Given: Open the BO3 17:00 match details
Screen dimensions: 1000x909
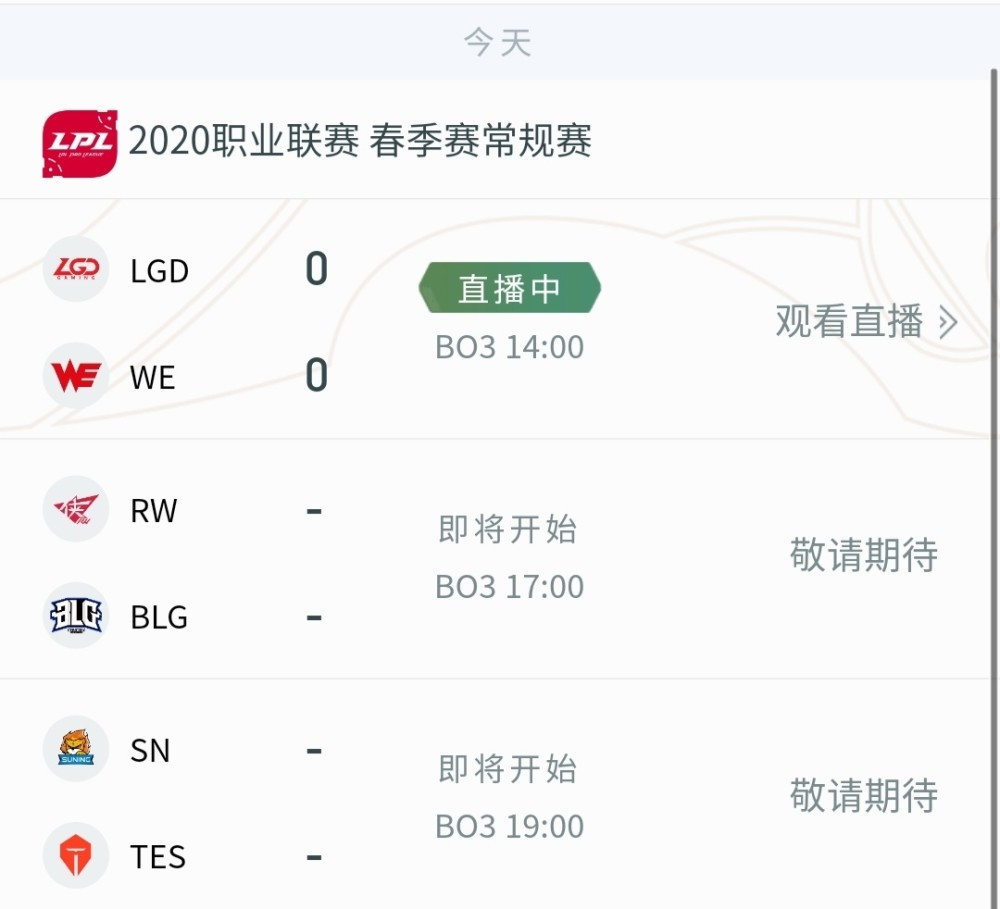Looking at the screenshot, I should point(510,587).
